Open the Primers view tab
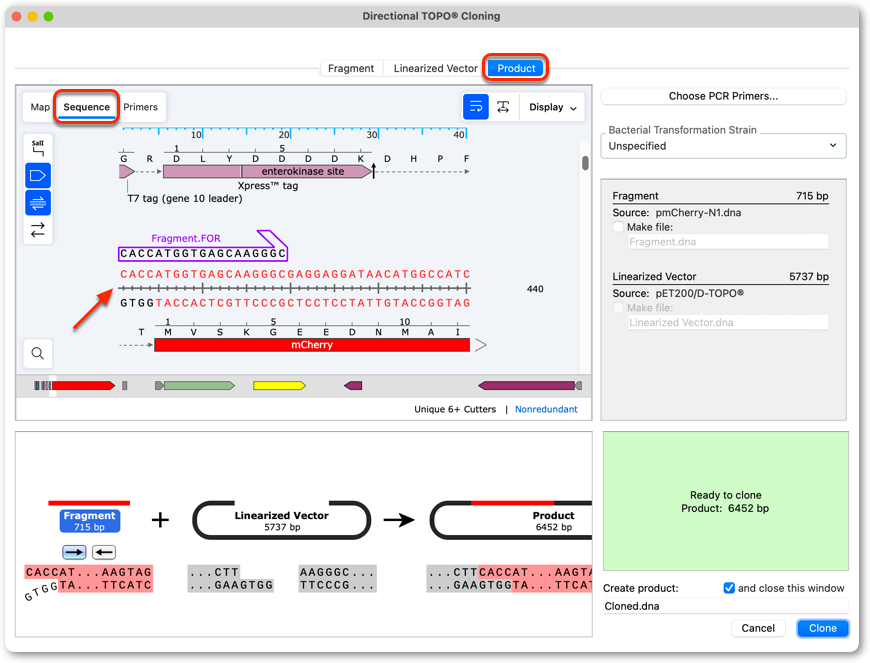The image size is (870, 663). [x=140, y=107]
